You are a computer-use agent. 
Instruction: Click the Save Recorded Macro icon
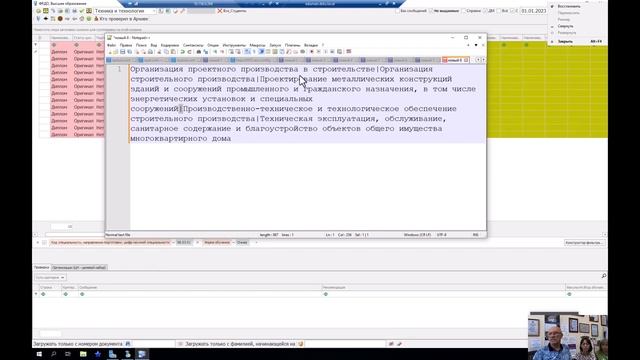(339, 52)
